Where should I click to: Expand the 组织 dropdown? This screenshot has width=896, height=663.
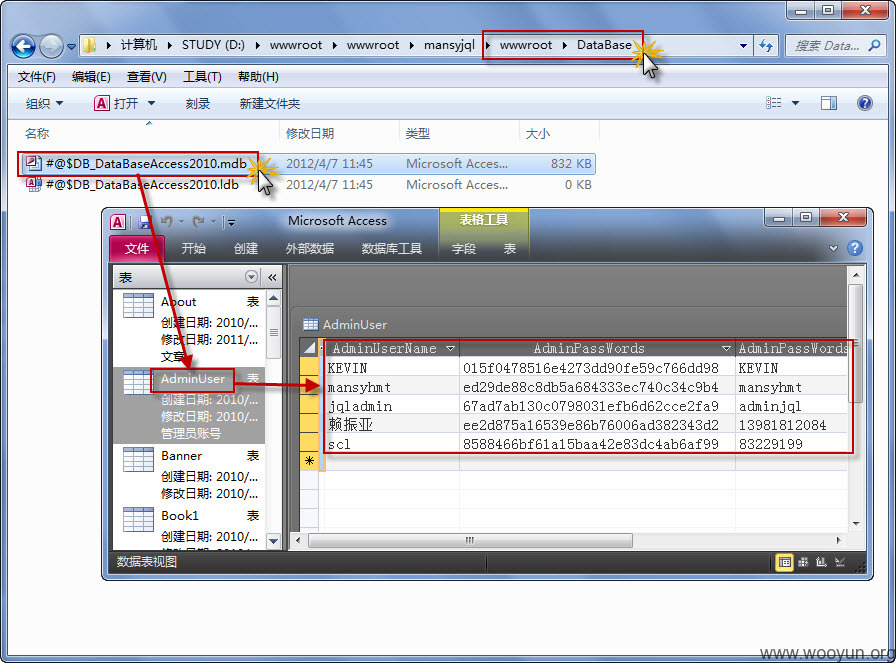tap(45, 103)
